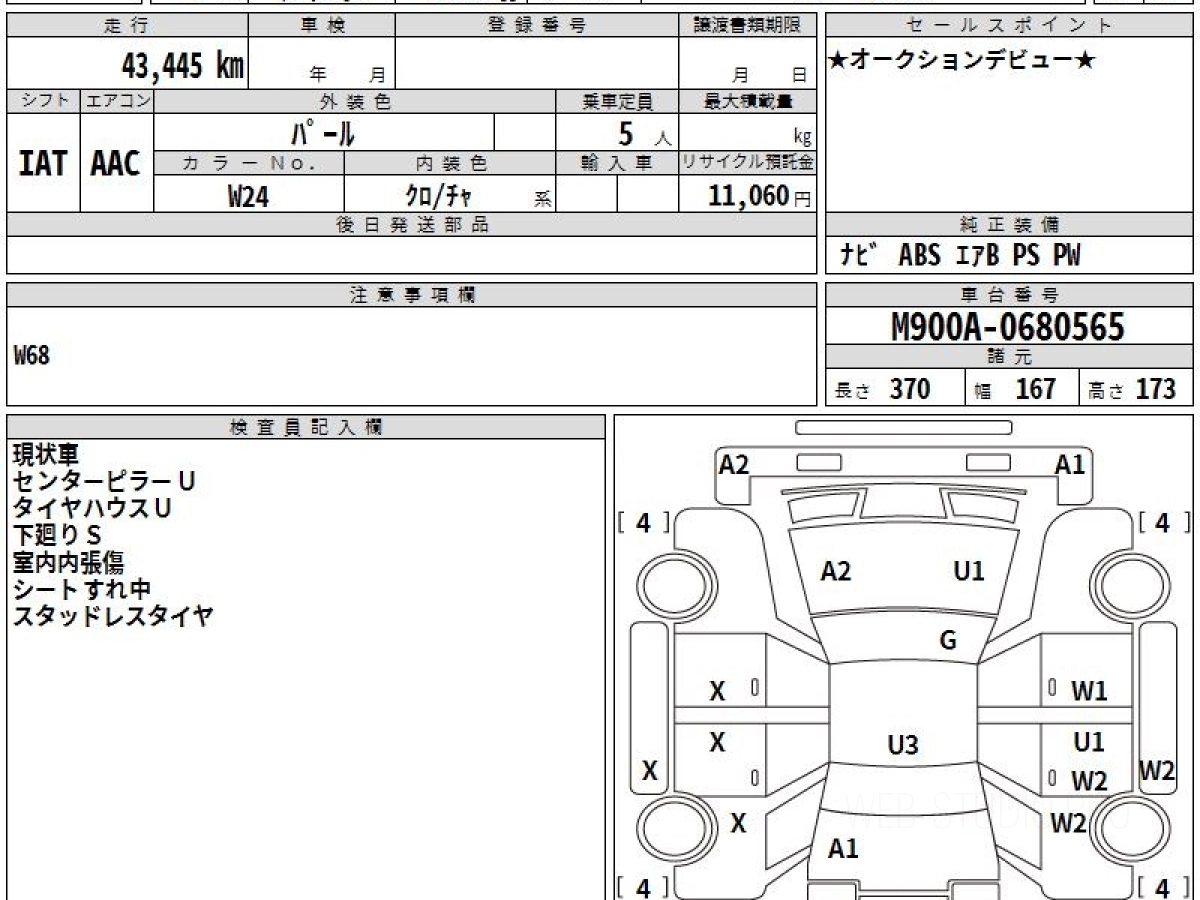Select the IAT shift value
The width and height of the screenshot is (1200, 900).
point(43,163)
